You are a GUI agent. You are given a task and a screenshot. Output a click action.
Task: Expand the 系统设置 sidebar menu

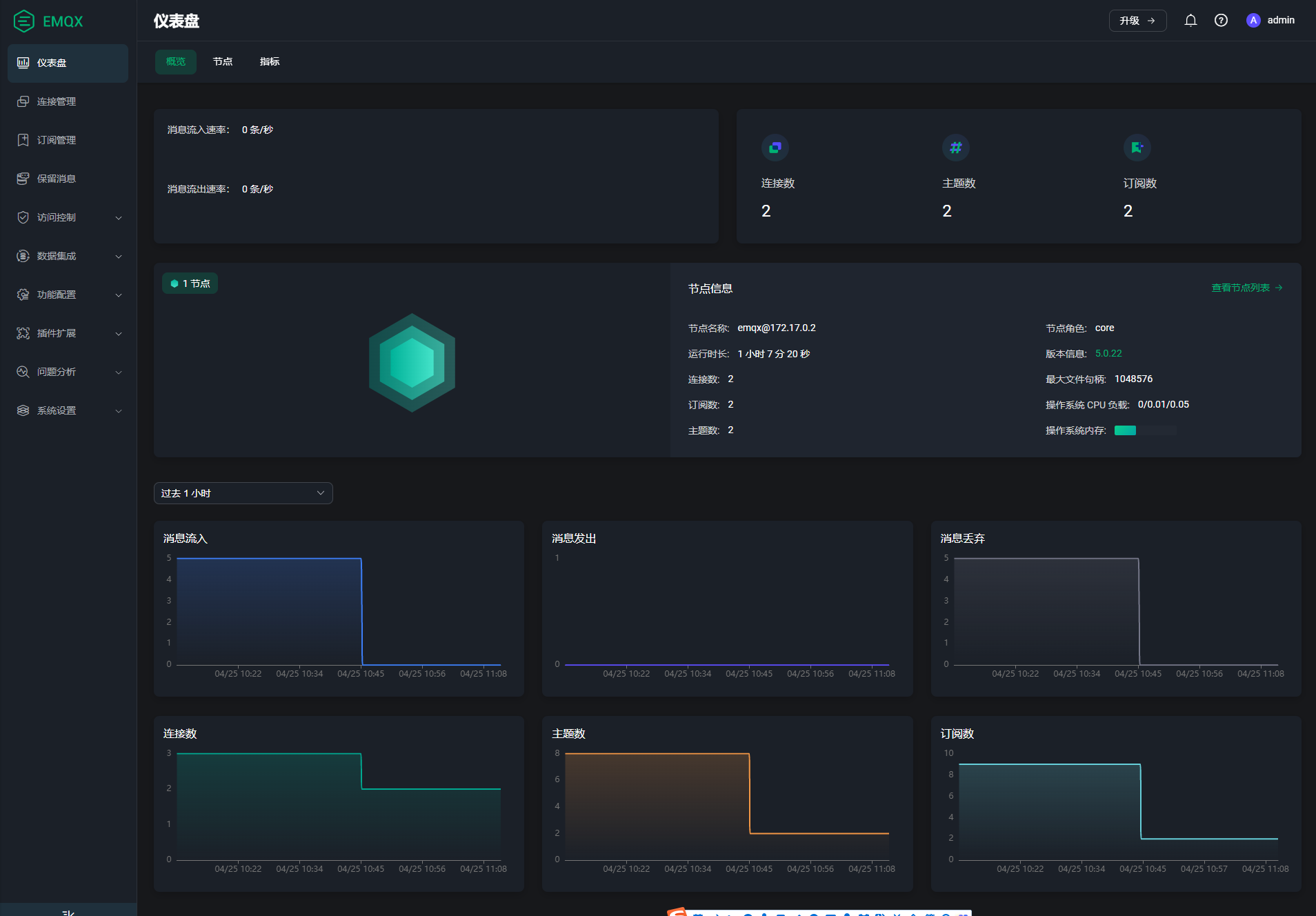[x=68, y=410]
